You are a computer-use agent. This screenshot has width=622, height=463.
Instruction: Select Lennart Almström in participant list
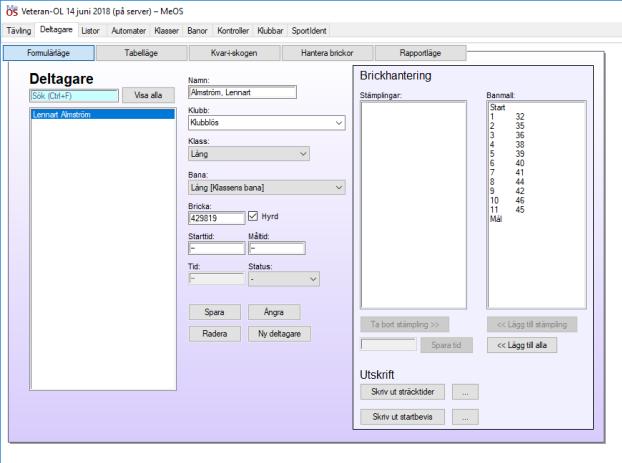tap(103, 114)
